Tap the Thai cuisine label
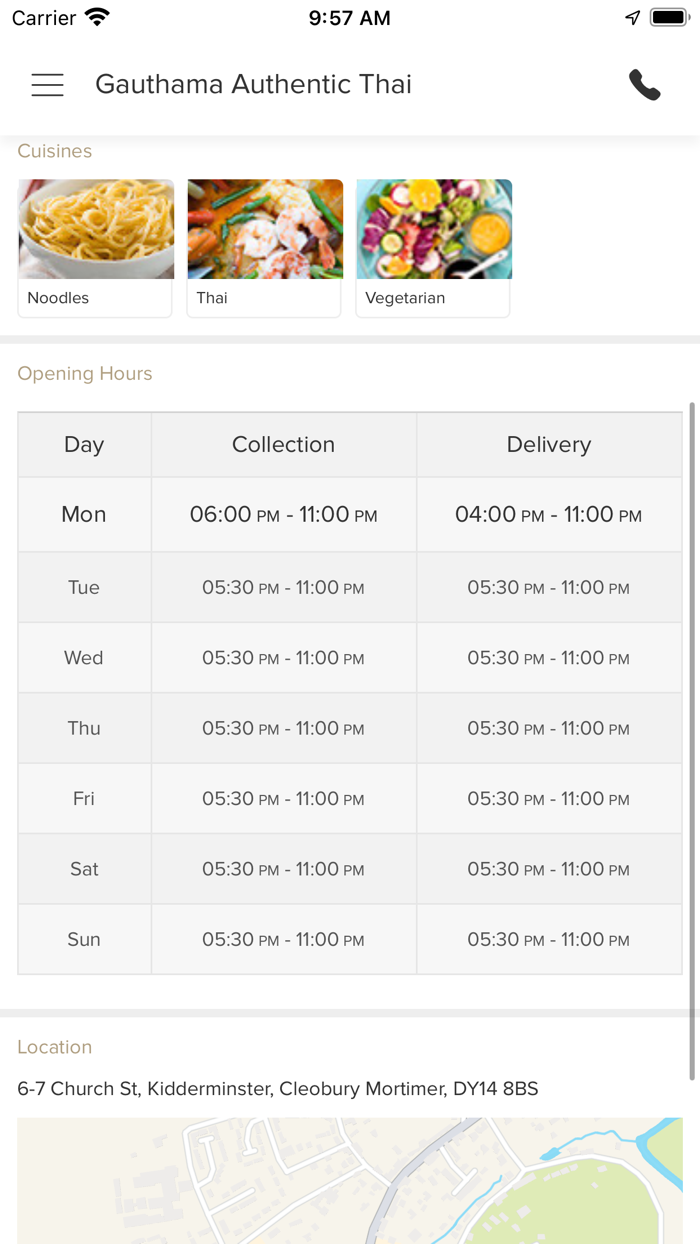 pyautogui.click(x=212, y=298)
